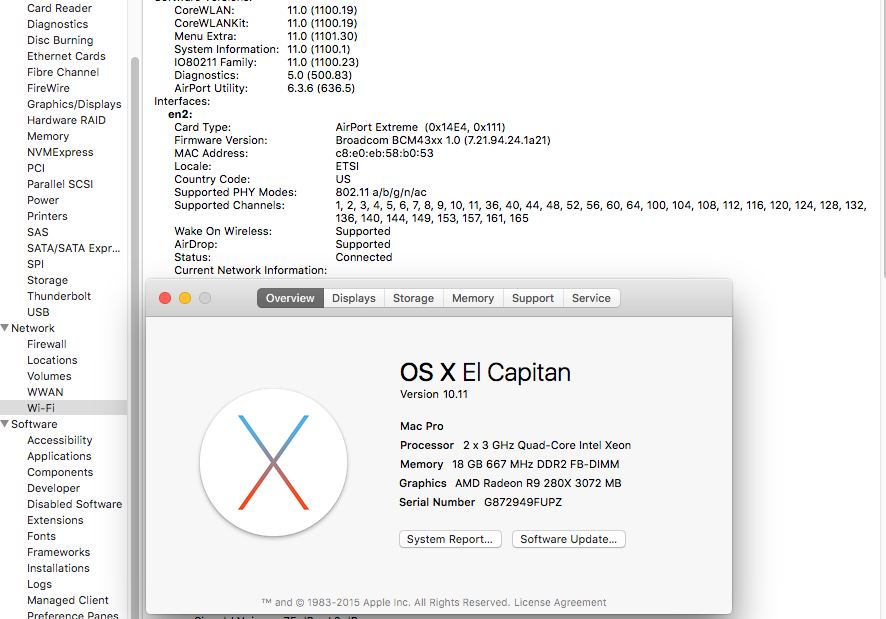Screen dimensions: 886x619
Task: Close the About This Mac window
Action: click(x=165, y=298)
